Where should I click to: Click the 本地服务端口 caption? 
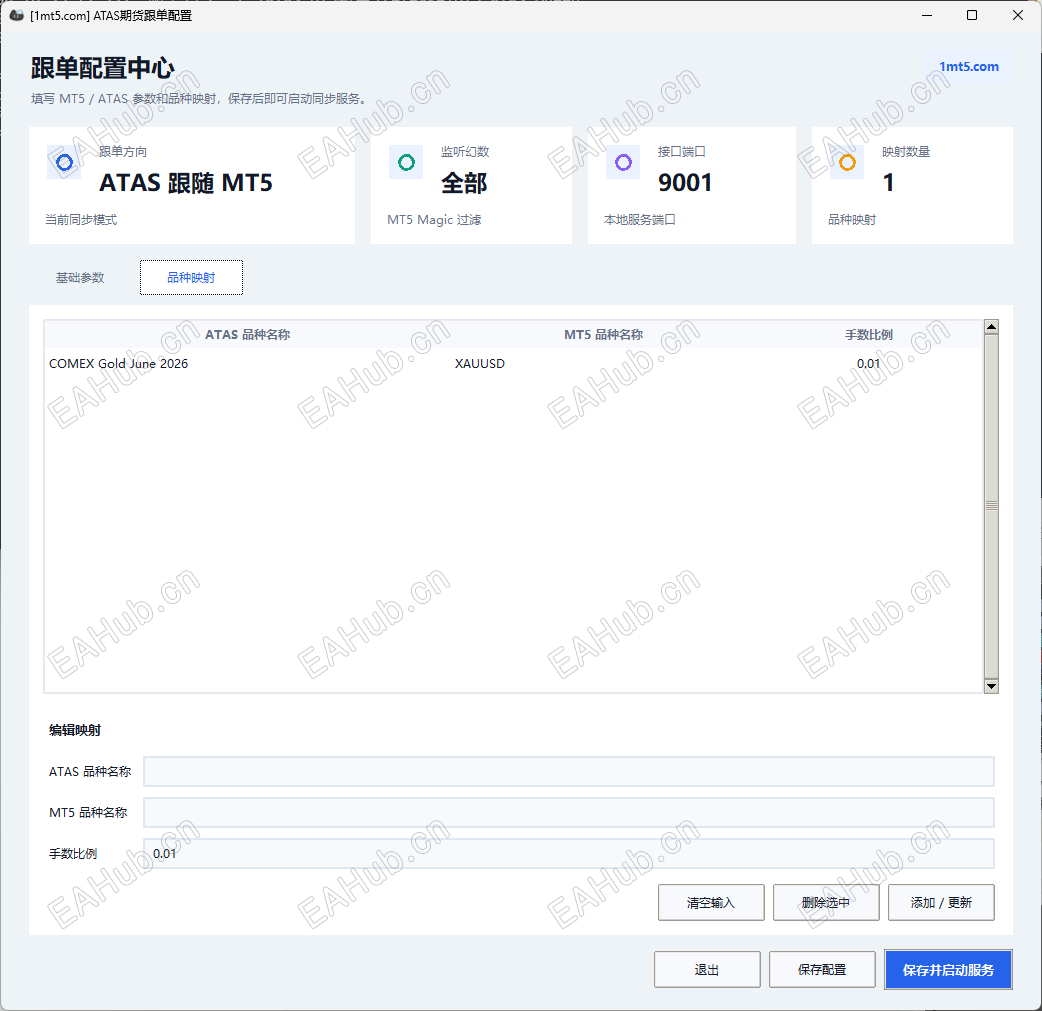point(640,219)
